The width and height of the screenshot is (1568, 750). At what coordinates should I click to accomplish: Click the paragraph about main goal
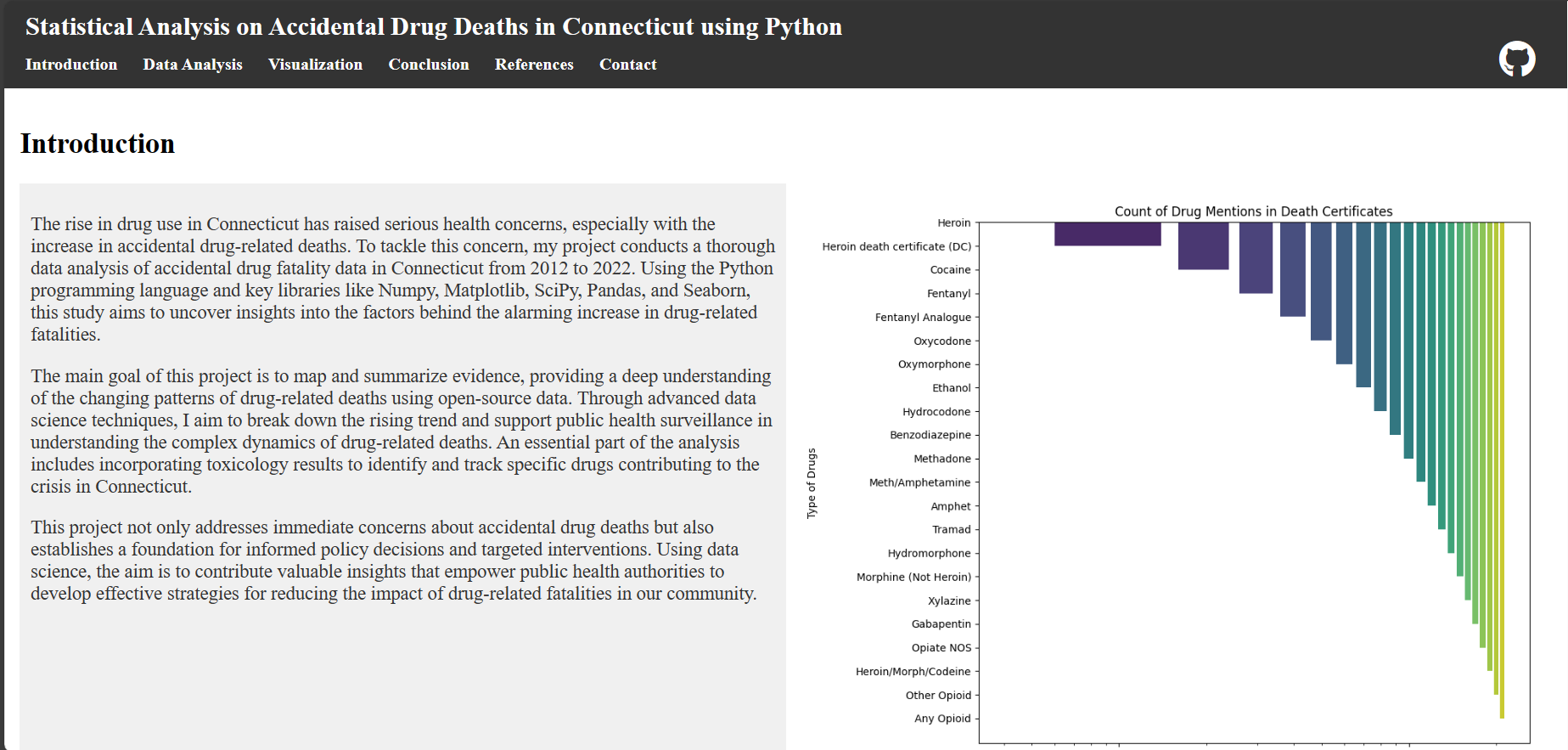point(402,431)
